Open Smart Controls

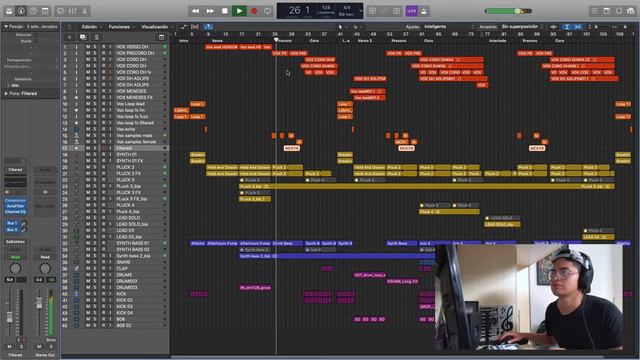point(60,11)
